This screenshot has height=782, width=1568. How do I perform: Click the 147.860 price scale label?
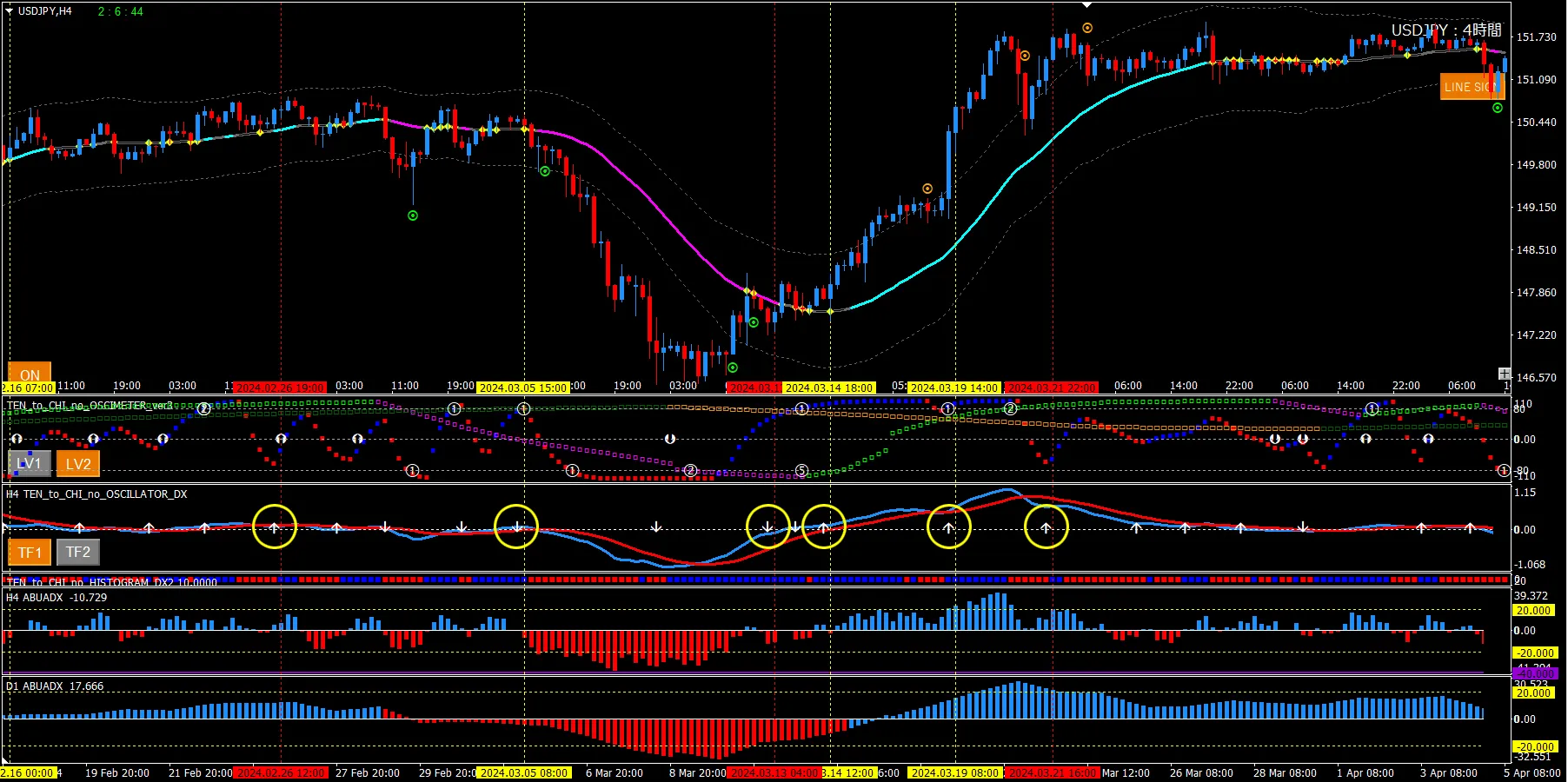(1537, 293)
